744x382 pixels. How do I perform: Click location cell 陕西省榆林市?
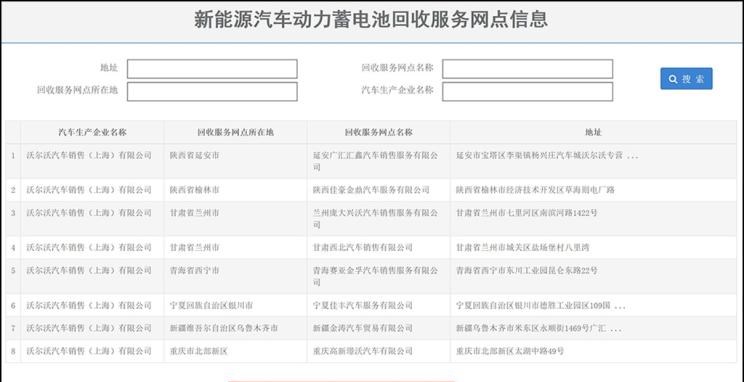[195, 190]
